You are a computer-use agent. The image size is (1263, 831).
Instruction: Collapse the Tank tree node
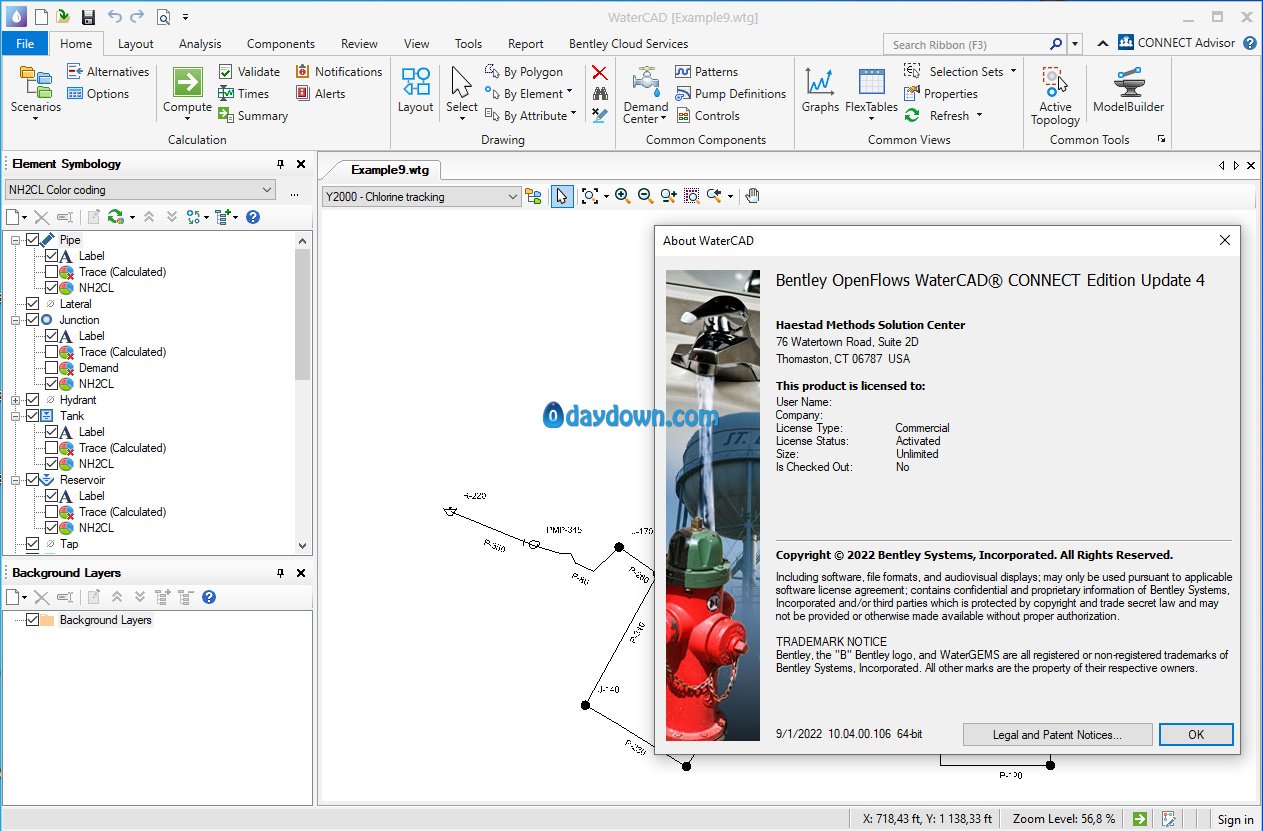coord(16,416)
